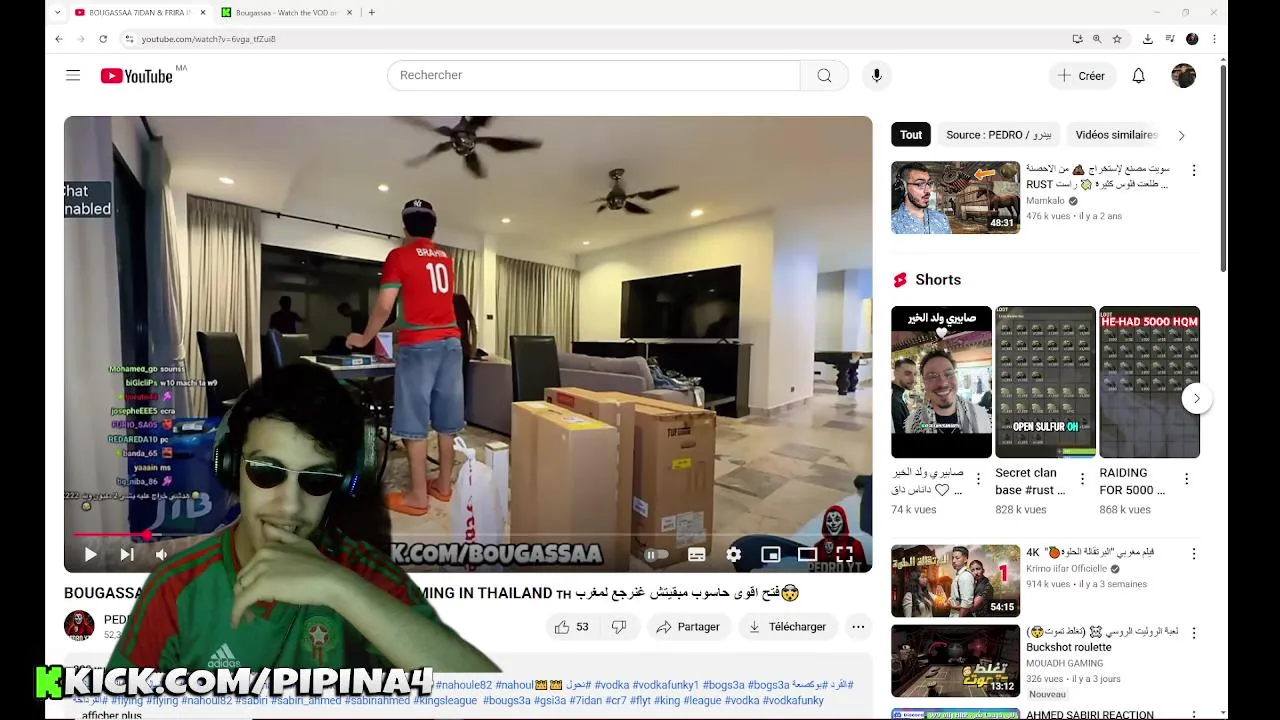Open options for the Mamkalo RUST video
The height and width of the screenshot is (720, 1280).
[1193, 171]
